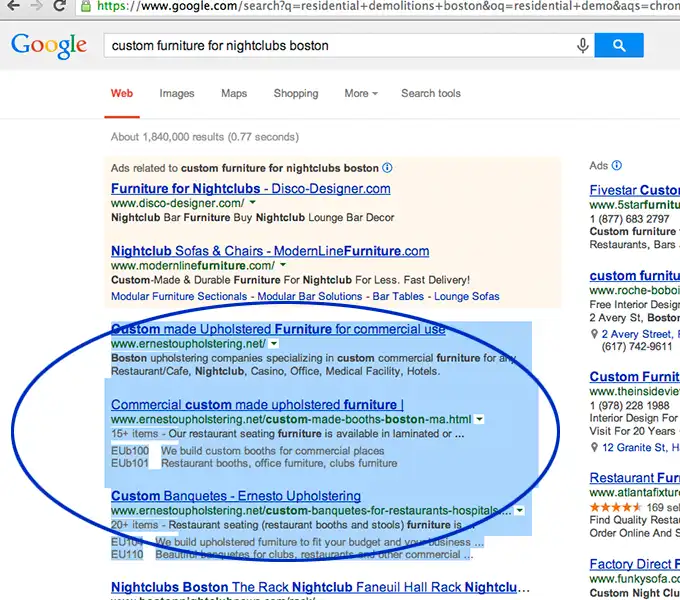Switch to the Maps tab
The image size is (680, 600).
click(234, 93)
